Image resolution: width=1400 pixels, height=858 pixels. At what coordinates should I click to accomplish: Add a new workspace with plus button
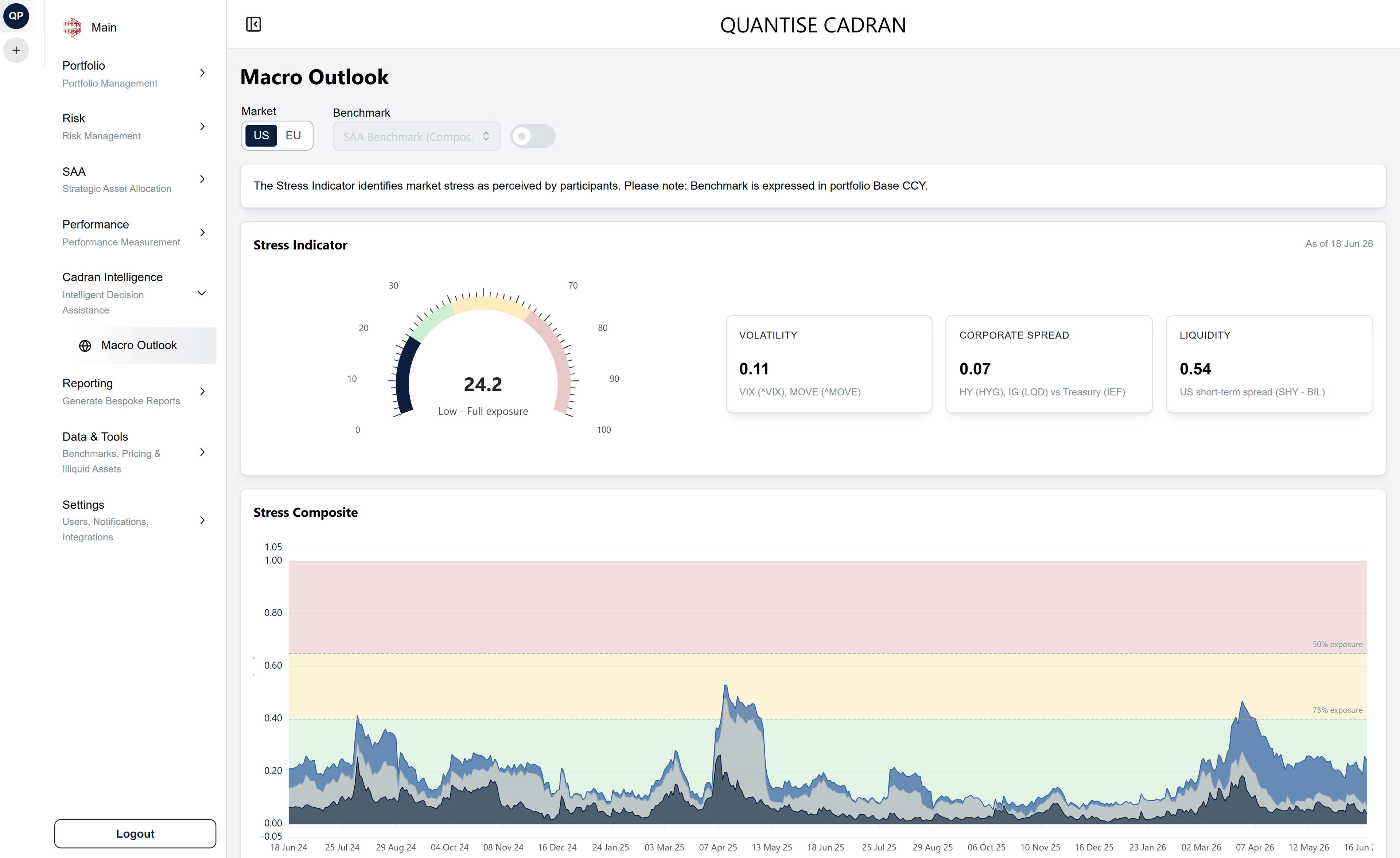pyautogui.click(x=16, y=50)
